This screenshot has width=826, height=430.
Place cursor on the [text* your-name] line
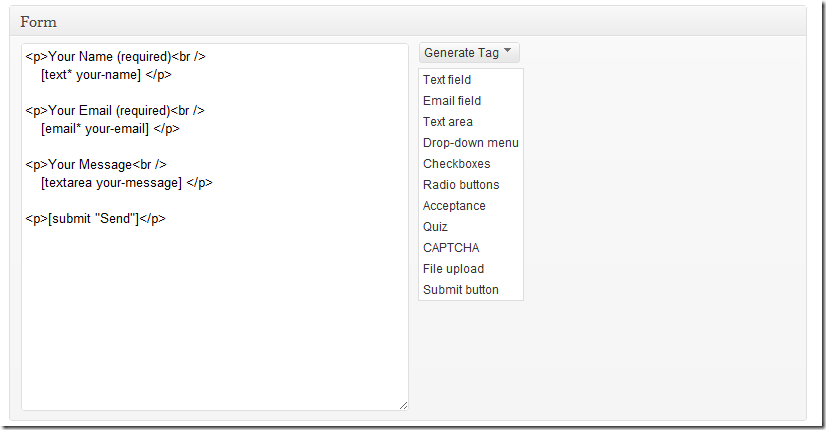pos(106,75)
